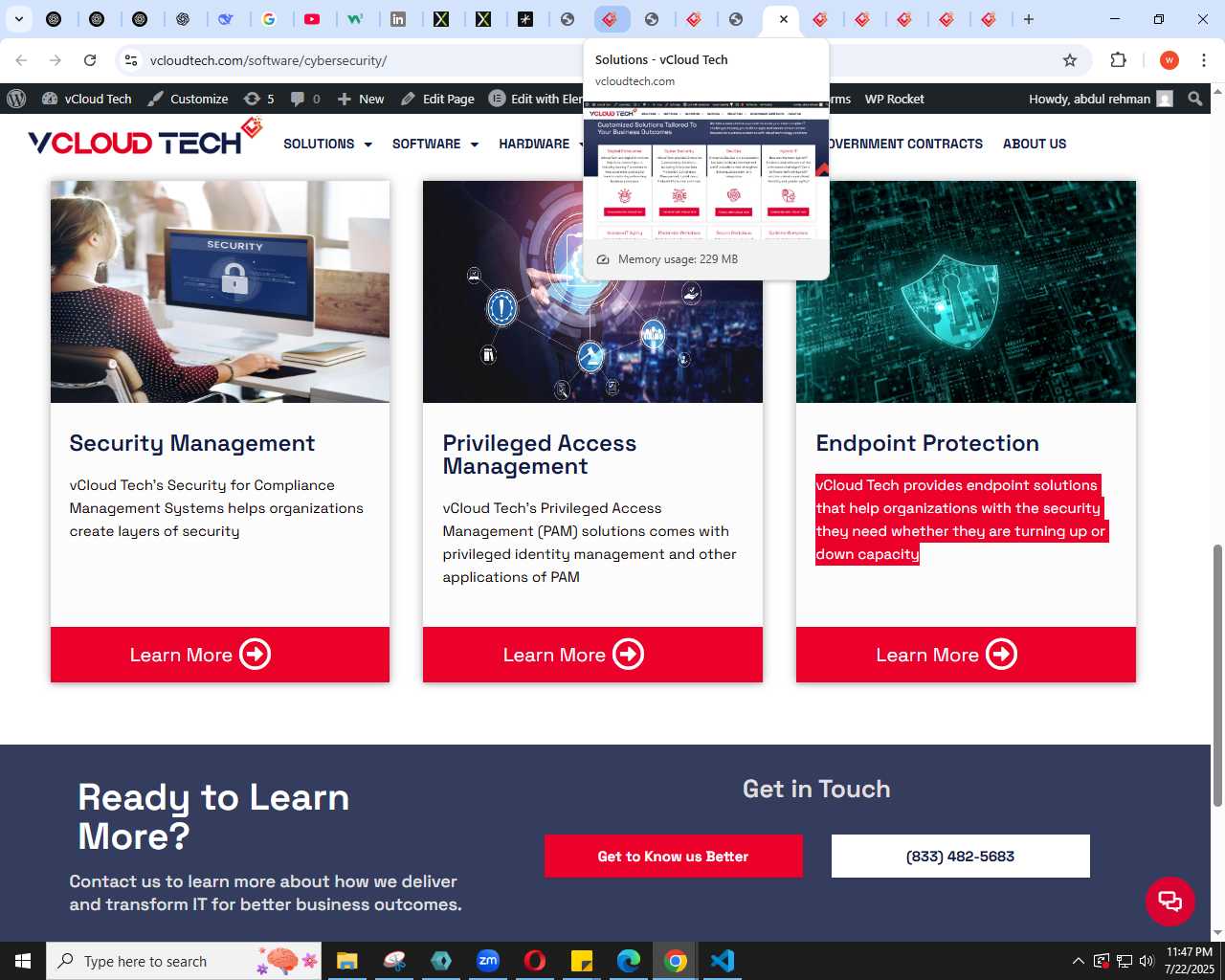Click Edit with Elementor
This screenshot has height=980, width=1225.
point(536,99)
